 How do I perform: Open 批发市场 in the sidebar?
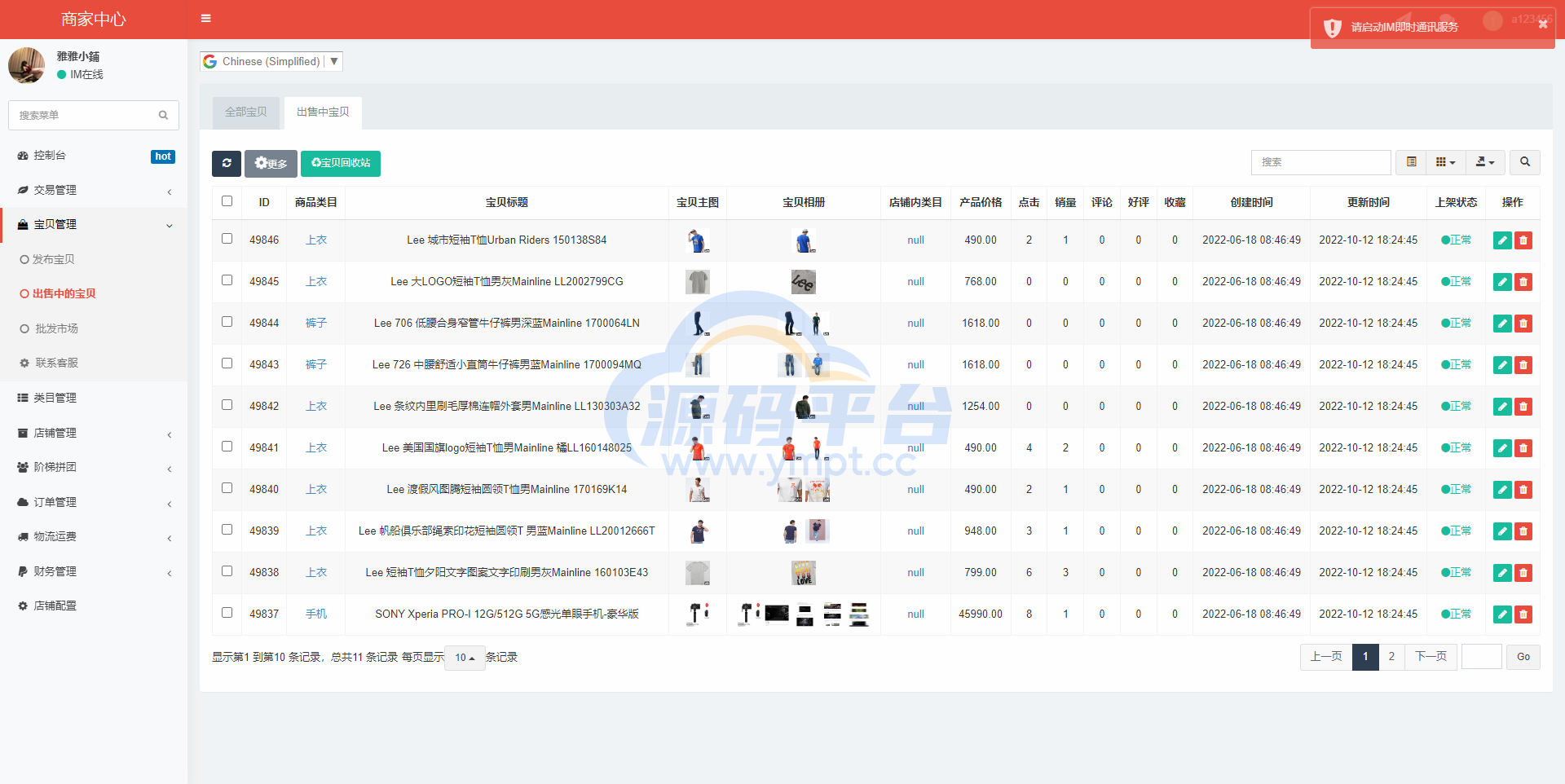pyautogui.click(x=94, y=329)
